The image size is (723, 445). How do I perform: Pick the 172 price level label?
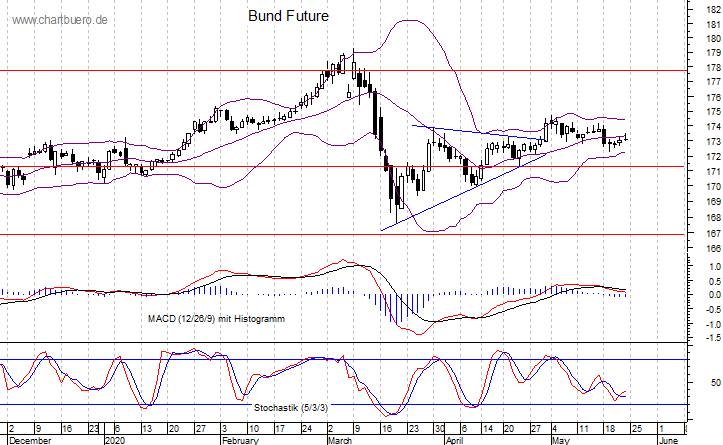coord(713,157)
